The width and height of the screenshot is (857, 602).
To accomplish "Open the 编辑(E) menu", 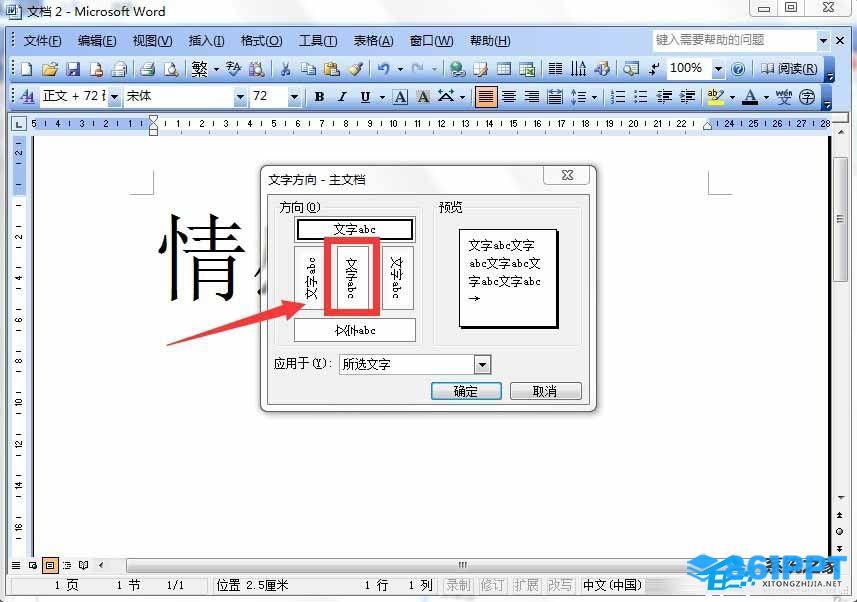I will 97,41.
